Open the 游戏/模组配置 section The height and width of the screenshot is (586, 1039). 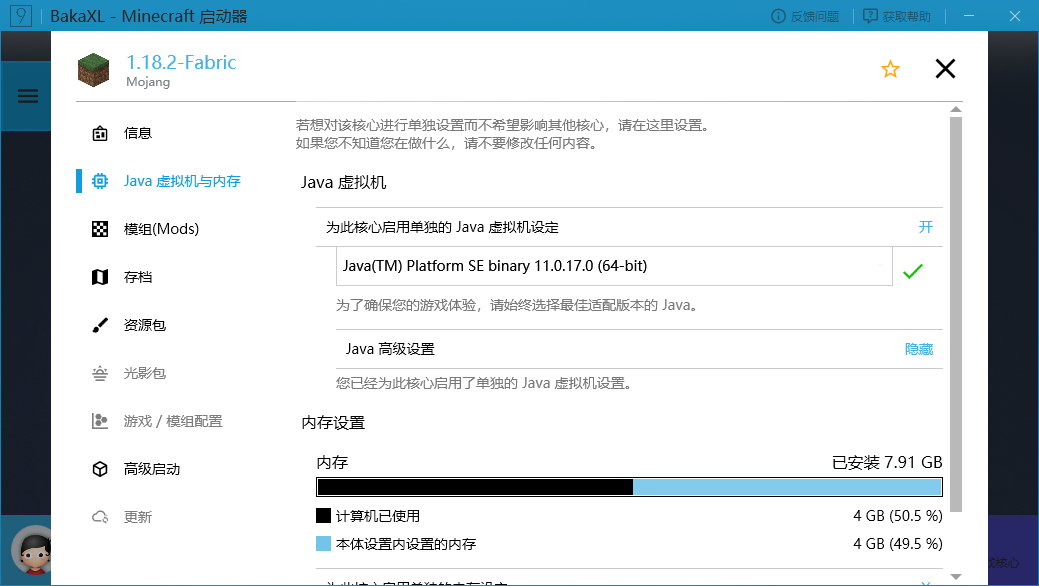[100, 420]
